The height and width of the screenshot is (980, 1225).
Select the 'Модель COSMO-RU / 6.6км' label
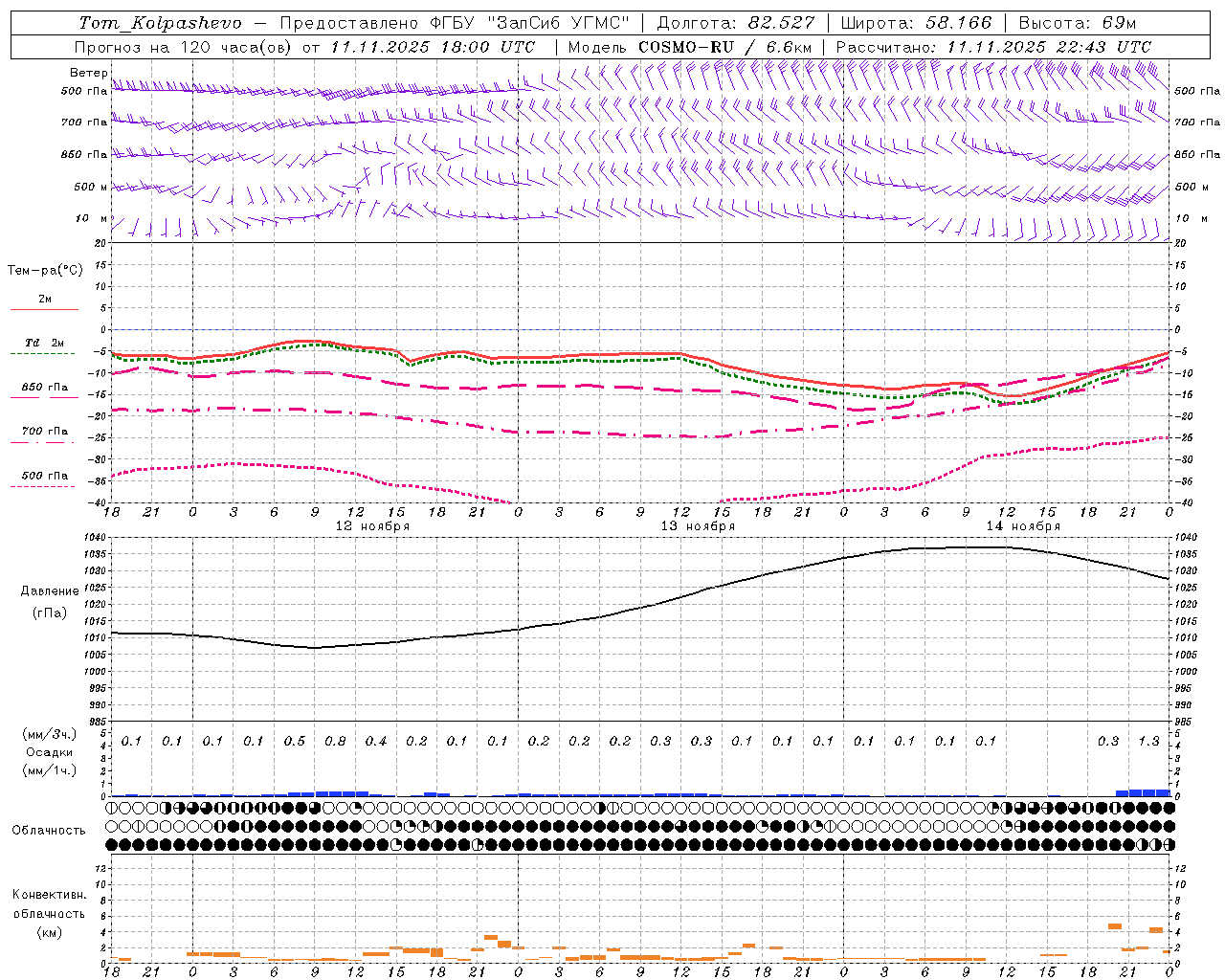(690, 47)
